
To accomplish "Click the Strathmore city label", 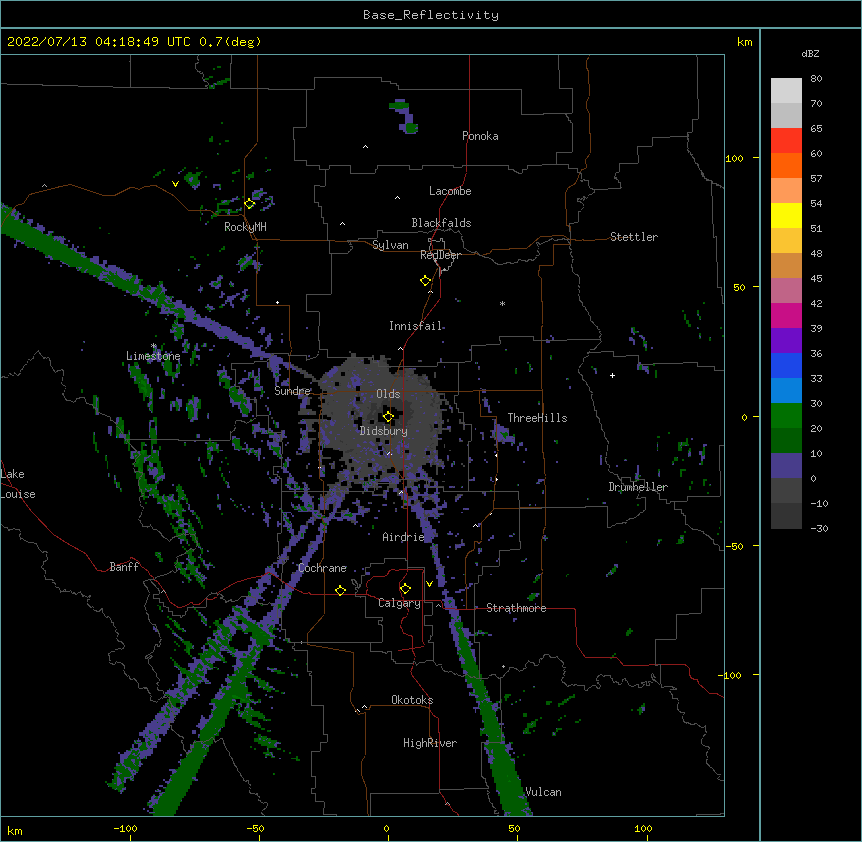I will (x=516, y=608).
